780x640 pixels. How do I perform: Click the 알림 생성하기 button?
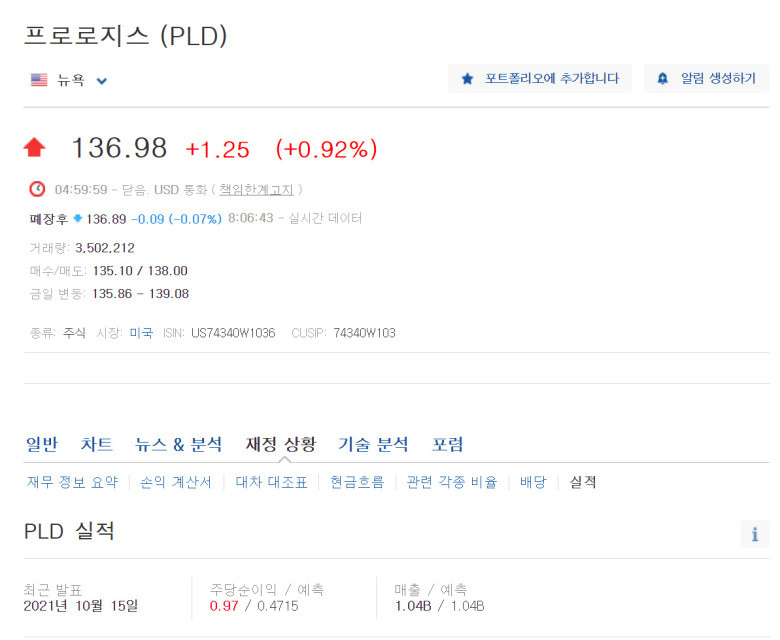point(706,79)
